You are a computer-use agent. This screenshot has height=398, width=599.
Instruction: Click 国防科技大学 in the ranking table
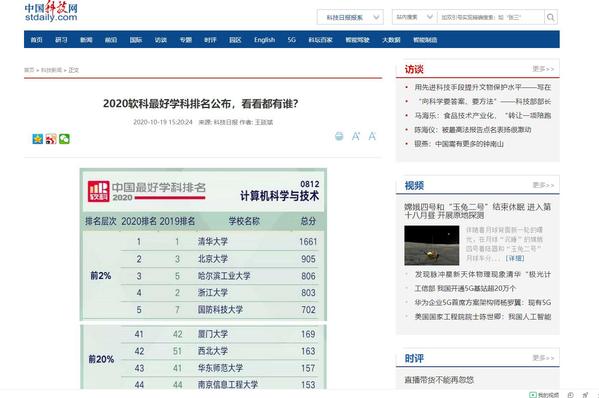(x=220, y=309)
